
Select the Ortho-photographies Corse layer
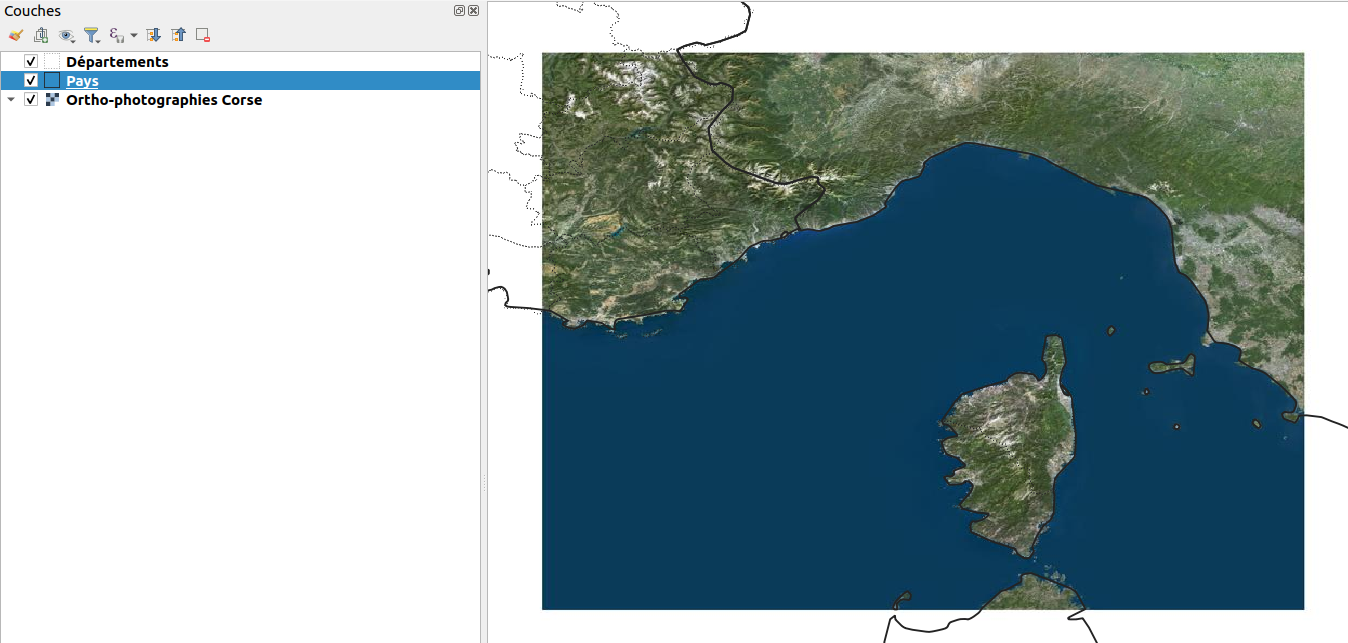[163, 99]
